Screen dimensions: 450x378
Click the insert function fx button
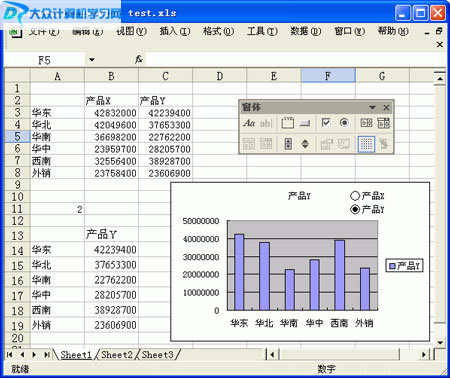pos(139,60)
